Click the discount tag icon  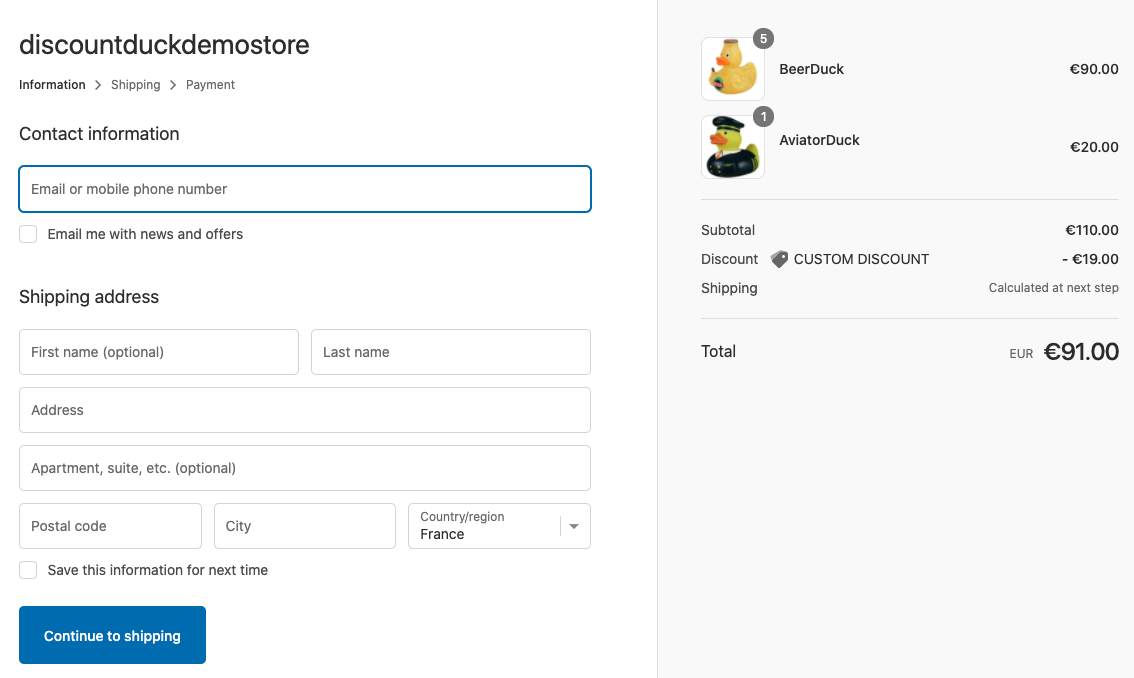(779, 259)
